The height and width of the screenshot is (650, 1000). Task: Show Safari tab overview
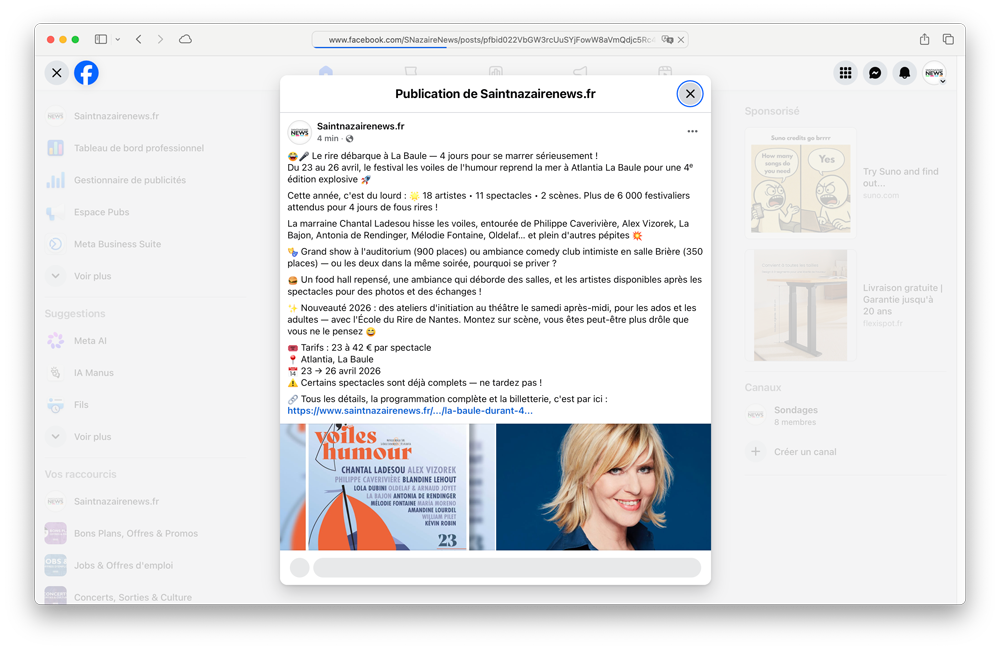point(948,39)
